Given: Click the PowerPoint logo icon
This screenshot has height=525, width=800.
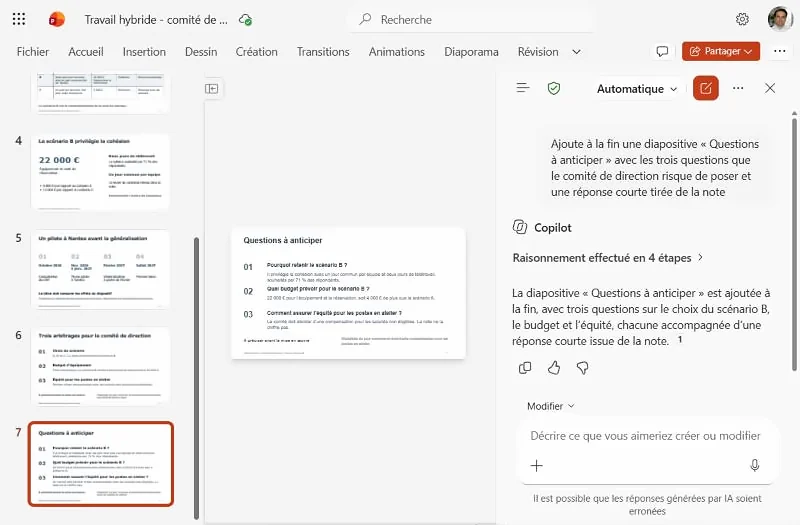Looking at the screenshot, I should coord(57,19).
